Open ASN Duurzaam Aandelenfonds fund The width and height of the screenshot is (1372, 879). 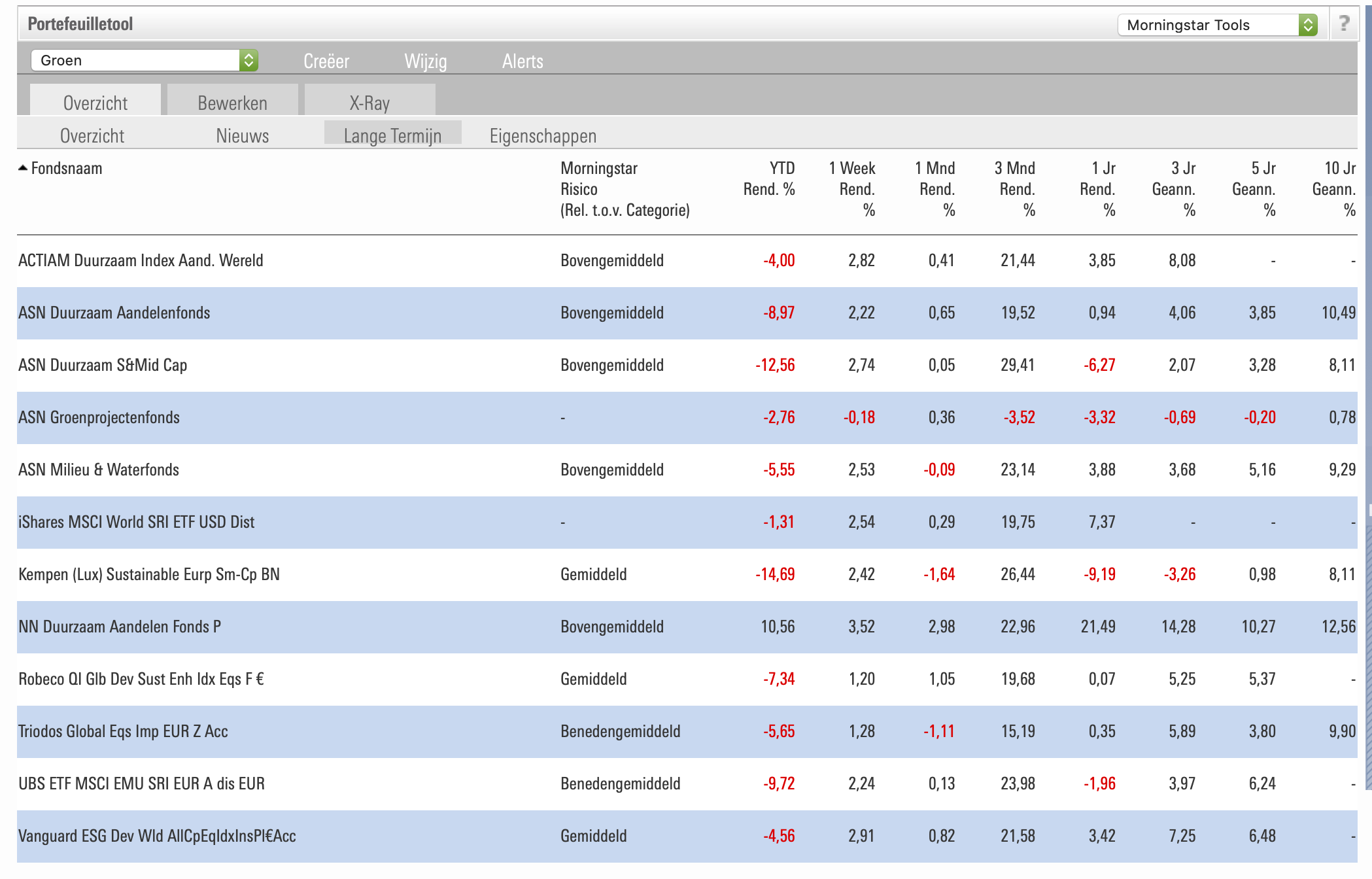[114, 313]
